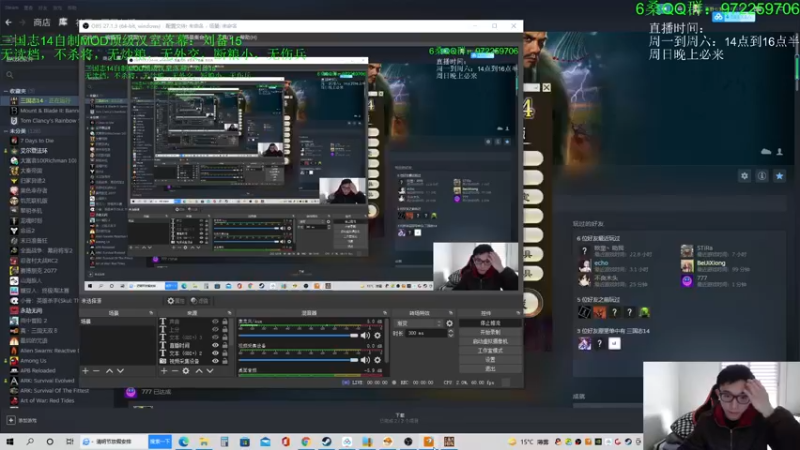Move the source up in the list
This screenshot has width=800, height=450.
[x=199, y=371]
